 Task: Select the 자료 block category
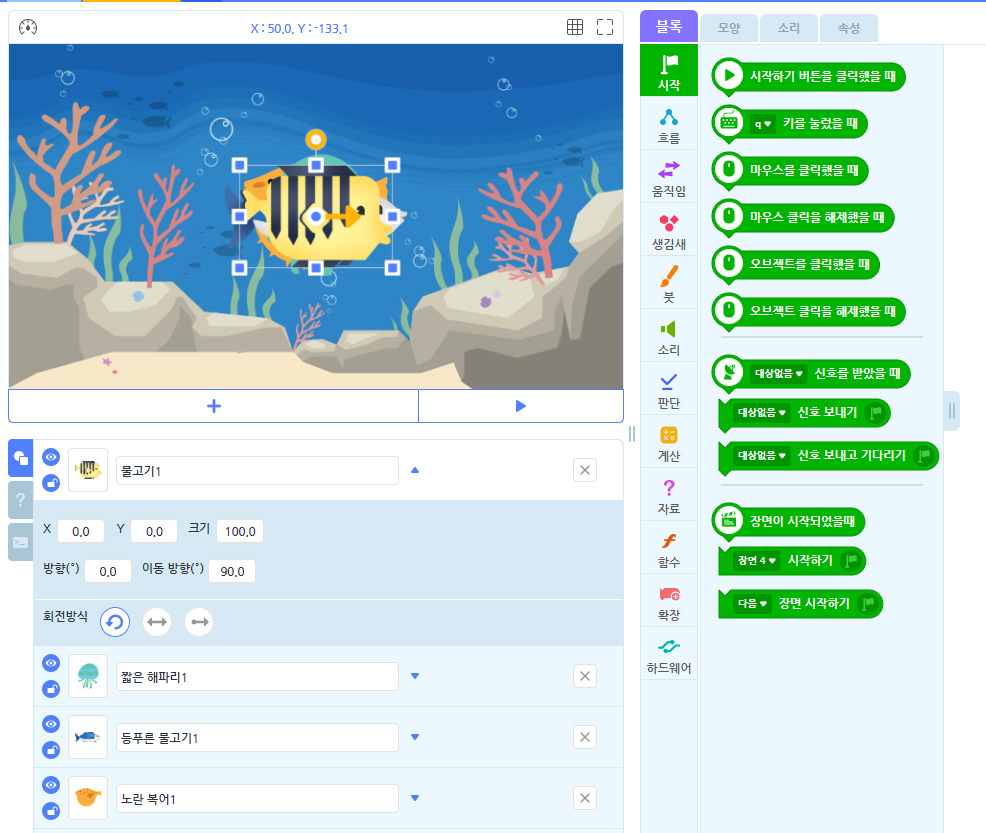(668, 497)
